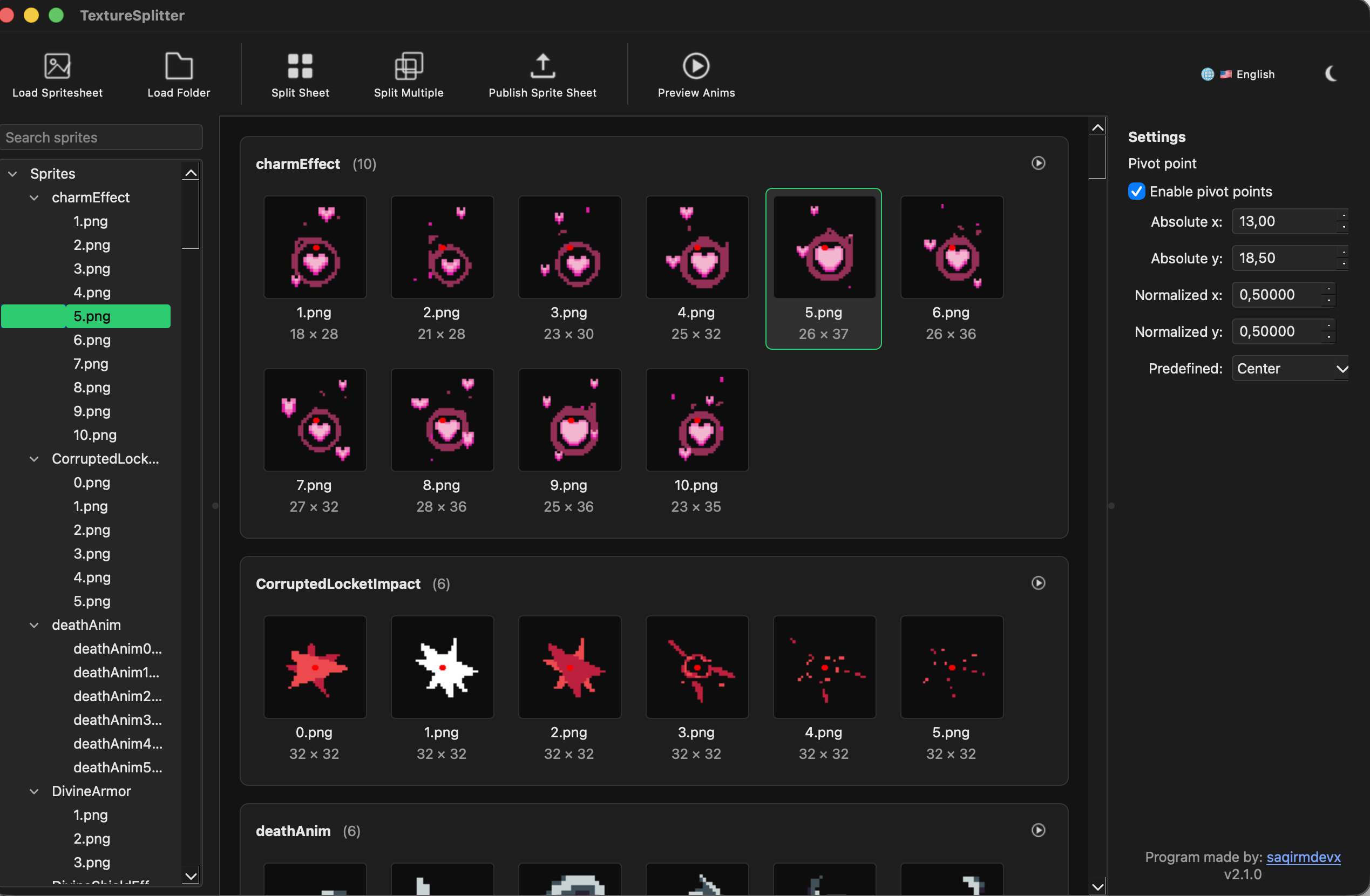Screen dimensions: 1370x896
Task: Select 5.png highlighted in sprite tree
Action: point(86,316)
